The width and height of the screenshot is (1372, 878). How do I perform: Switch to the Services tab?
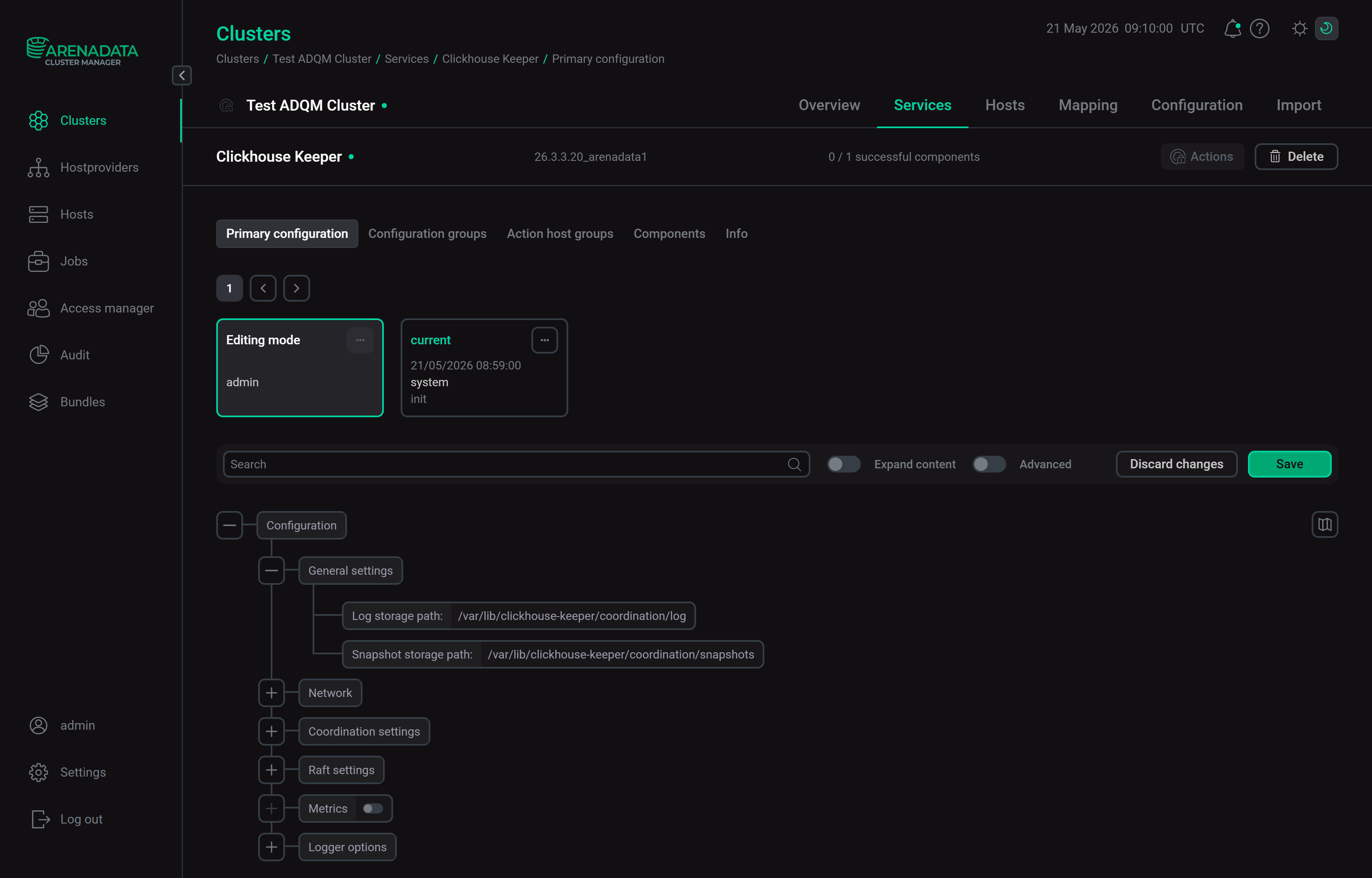[x=922, y=106]
